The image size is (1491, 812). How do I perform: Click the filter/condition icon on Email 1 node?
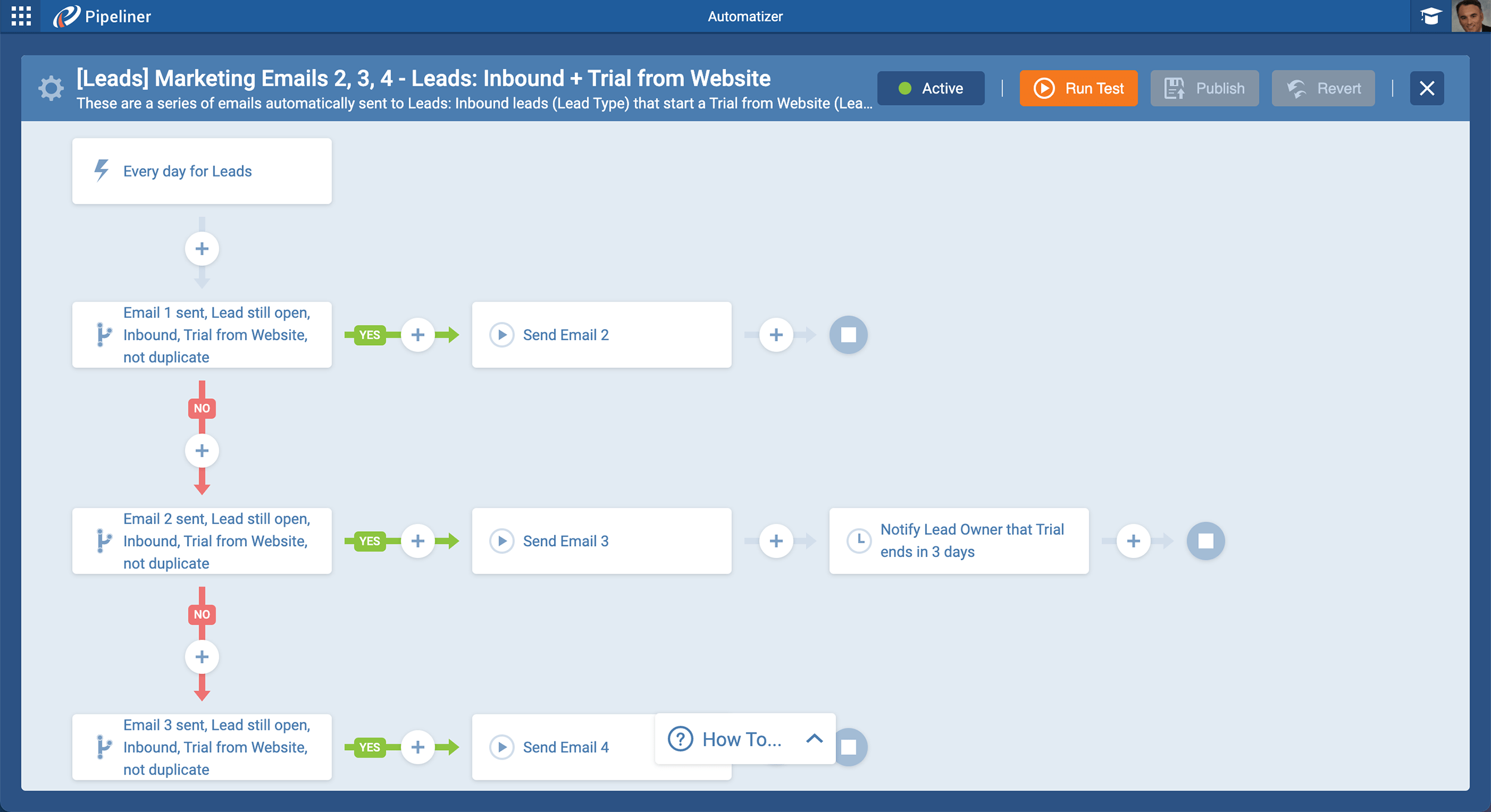pyautogui.click(x=101, y=335)
